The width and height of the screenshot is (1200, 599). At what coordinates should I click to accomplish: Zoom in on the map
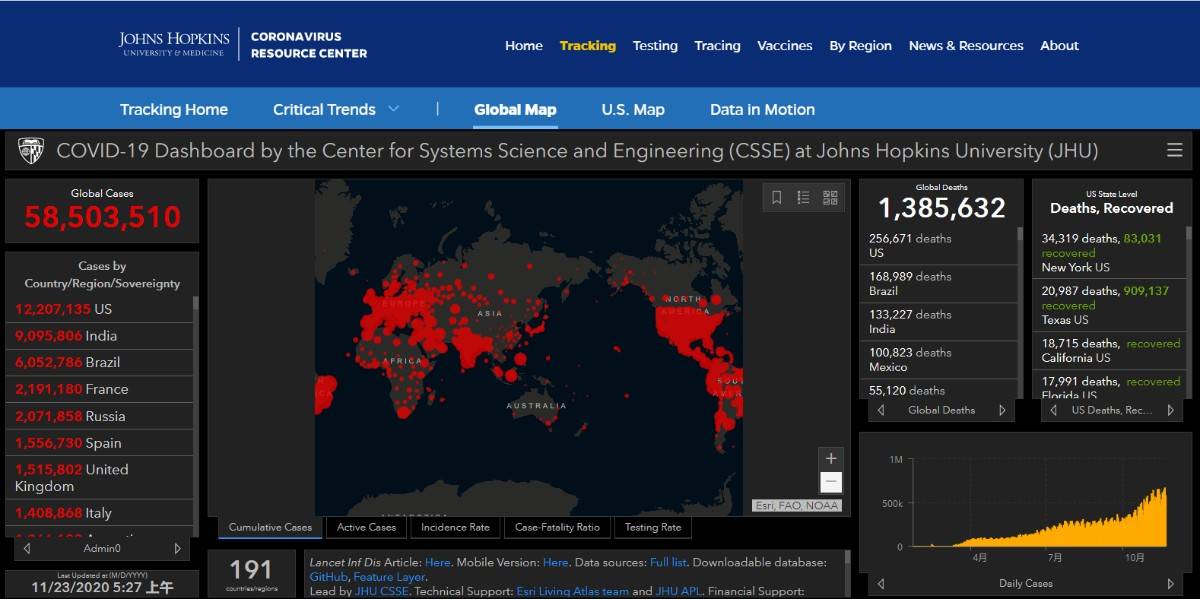pos(831,459)
